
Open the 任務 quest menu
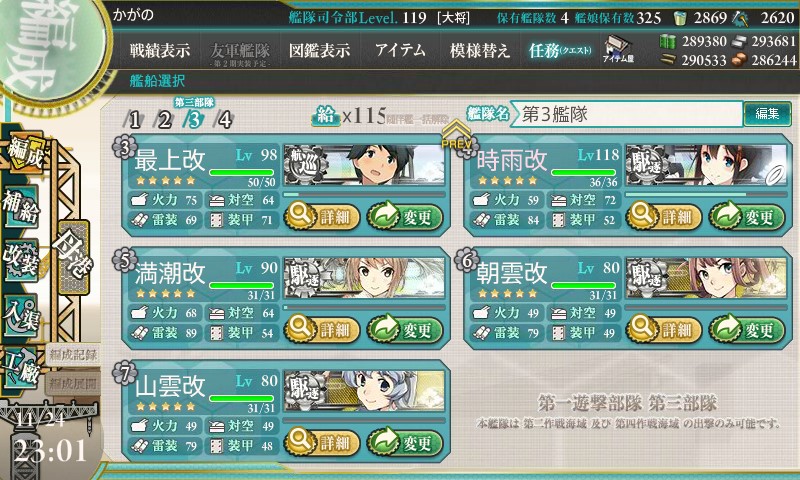[560, 50]
